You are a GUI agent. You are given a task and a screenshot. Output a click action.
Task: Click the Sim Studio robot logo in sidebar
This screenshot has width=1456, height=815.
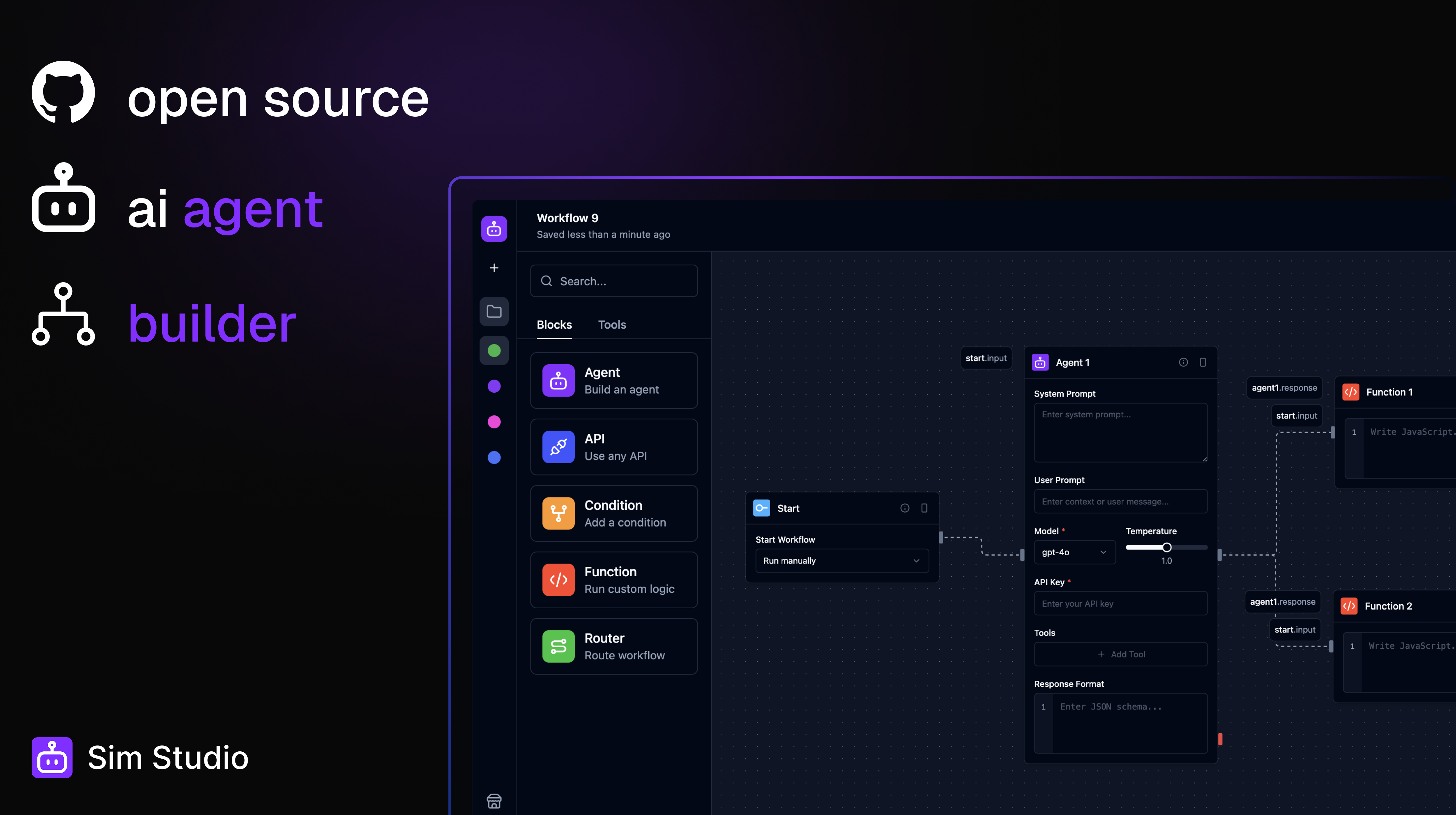point(494,229)
